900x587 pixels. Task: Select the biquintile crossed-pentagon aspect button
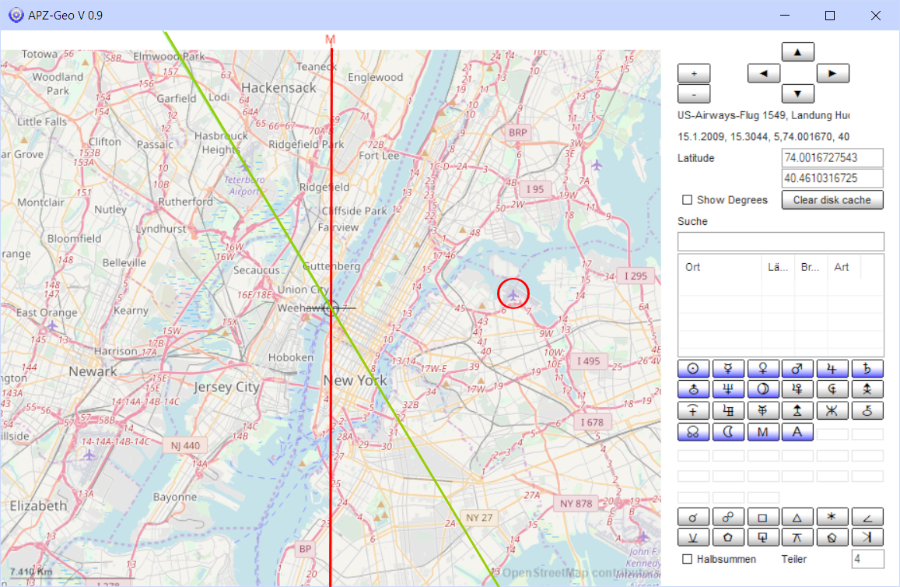833,538
